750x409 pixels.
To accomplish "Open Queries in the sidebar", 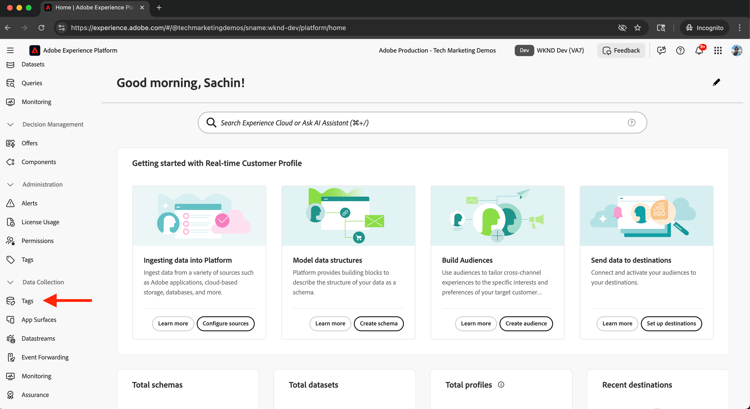I will click(32, 83).
